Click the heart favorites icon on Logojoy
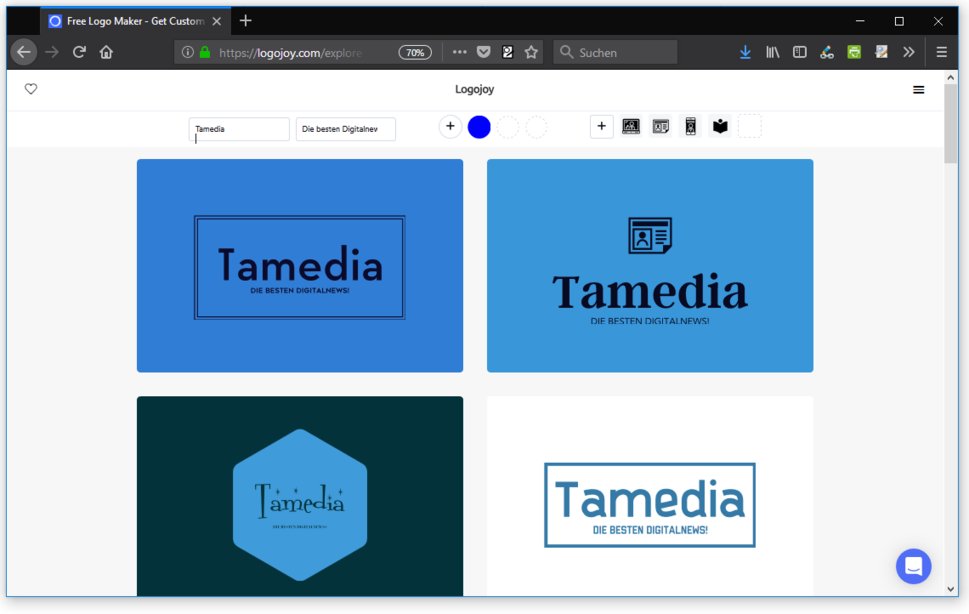 31,89
